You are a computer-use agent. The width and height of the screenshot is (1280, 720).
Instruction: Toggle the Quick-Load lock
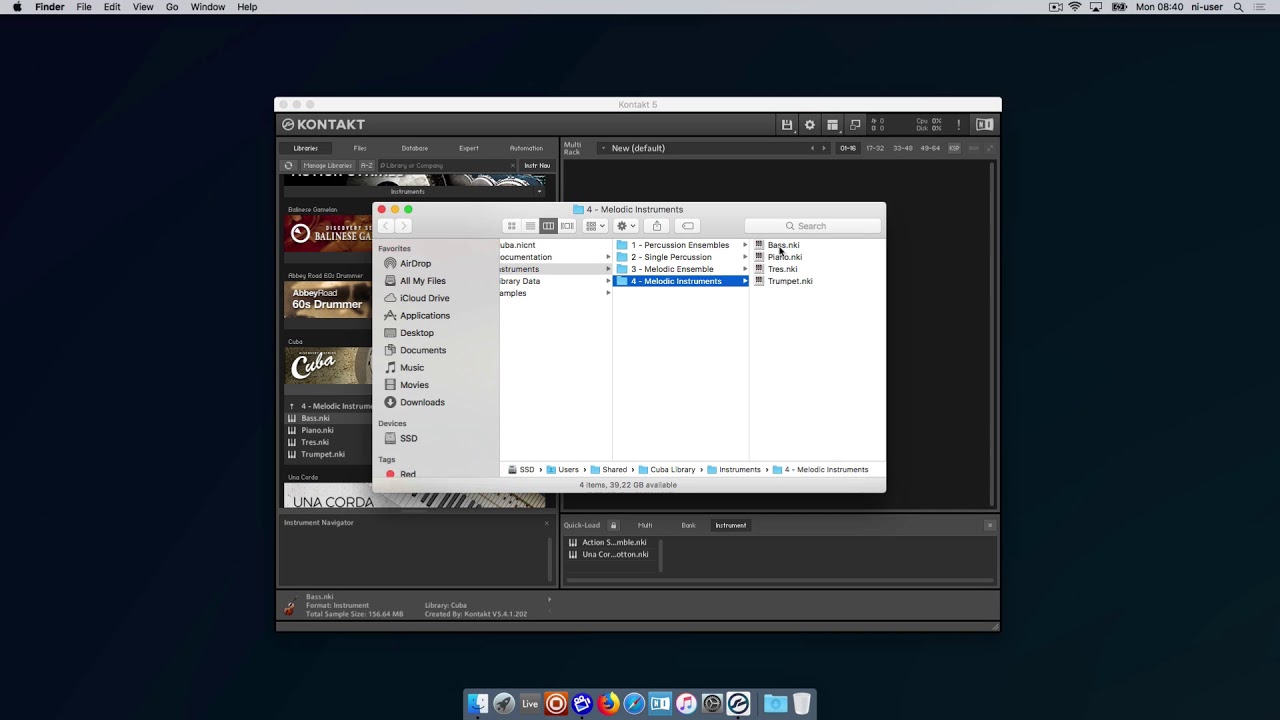tap(613, 525)
